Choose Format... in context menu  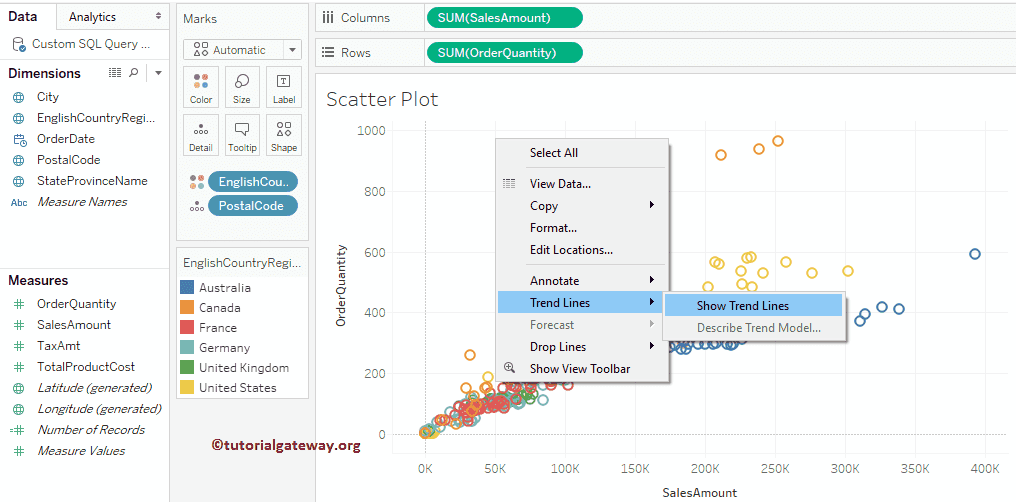pos(553,228)
